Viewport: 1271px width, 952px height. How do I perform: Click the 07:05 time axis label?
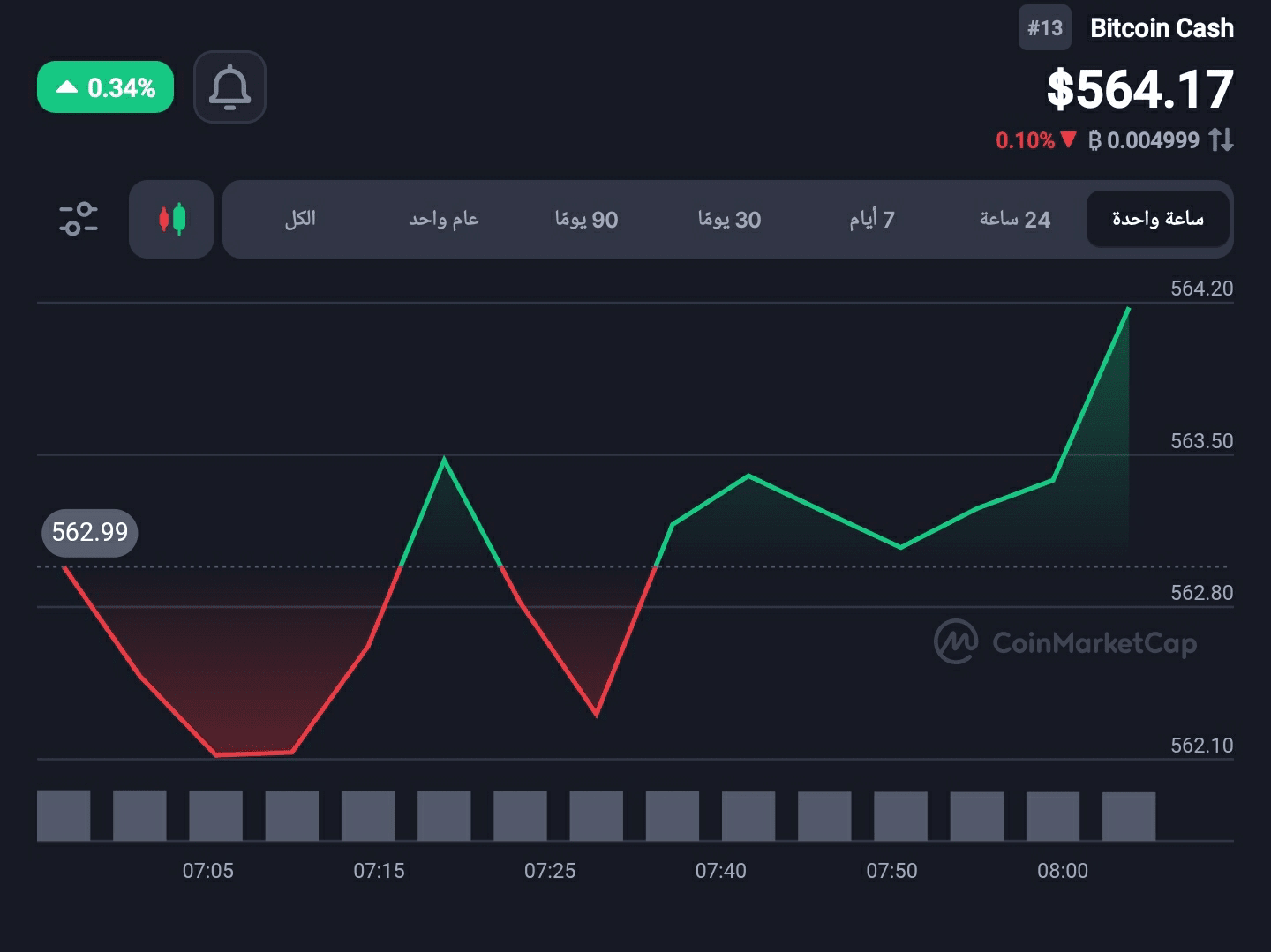click(208, 871)
